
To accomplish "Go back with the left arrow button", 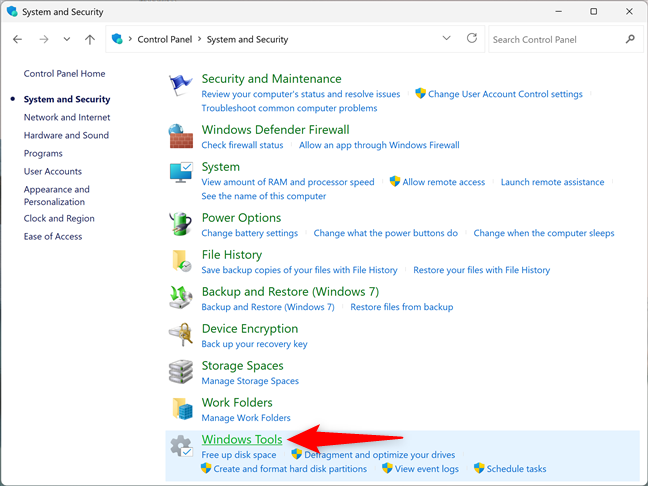I will 17,39.
